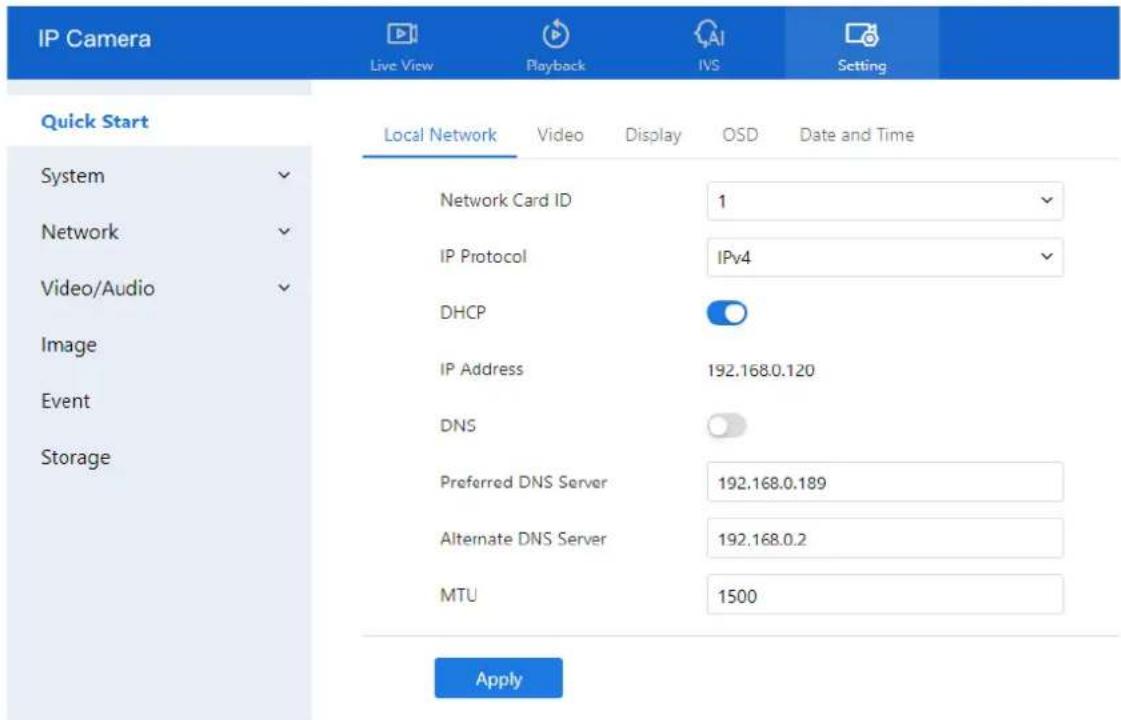The height and width of the screenshot is (720, 1121).
Task: Switch to the Local Network tab
Action: [440, 135]
